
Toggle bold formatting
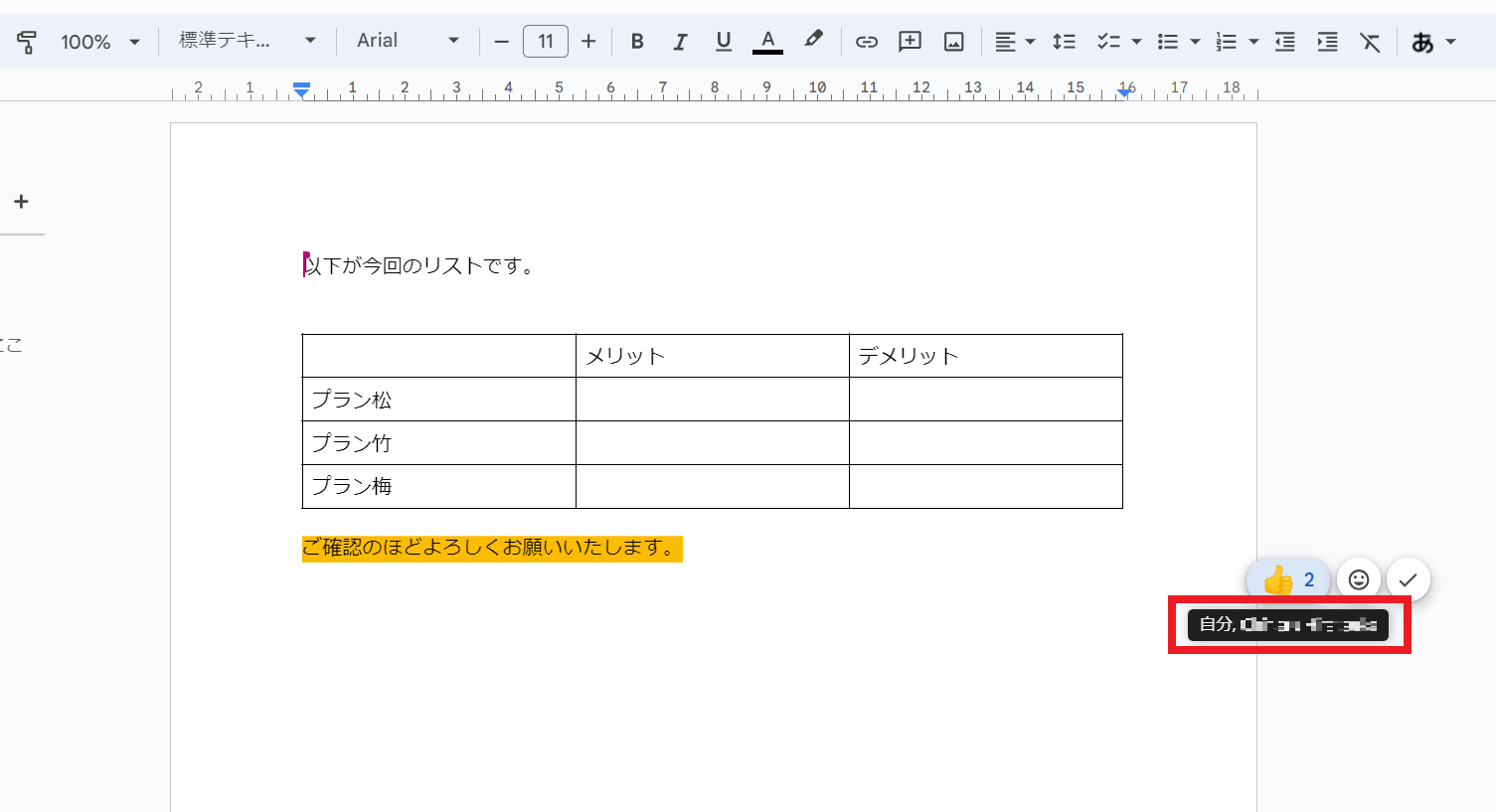tap(637, 42)
